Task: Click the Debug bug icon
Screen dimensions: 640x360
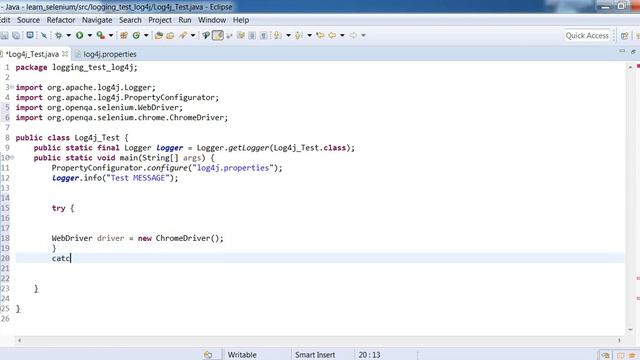Action: tap(59, 36)
